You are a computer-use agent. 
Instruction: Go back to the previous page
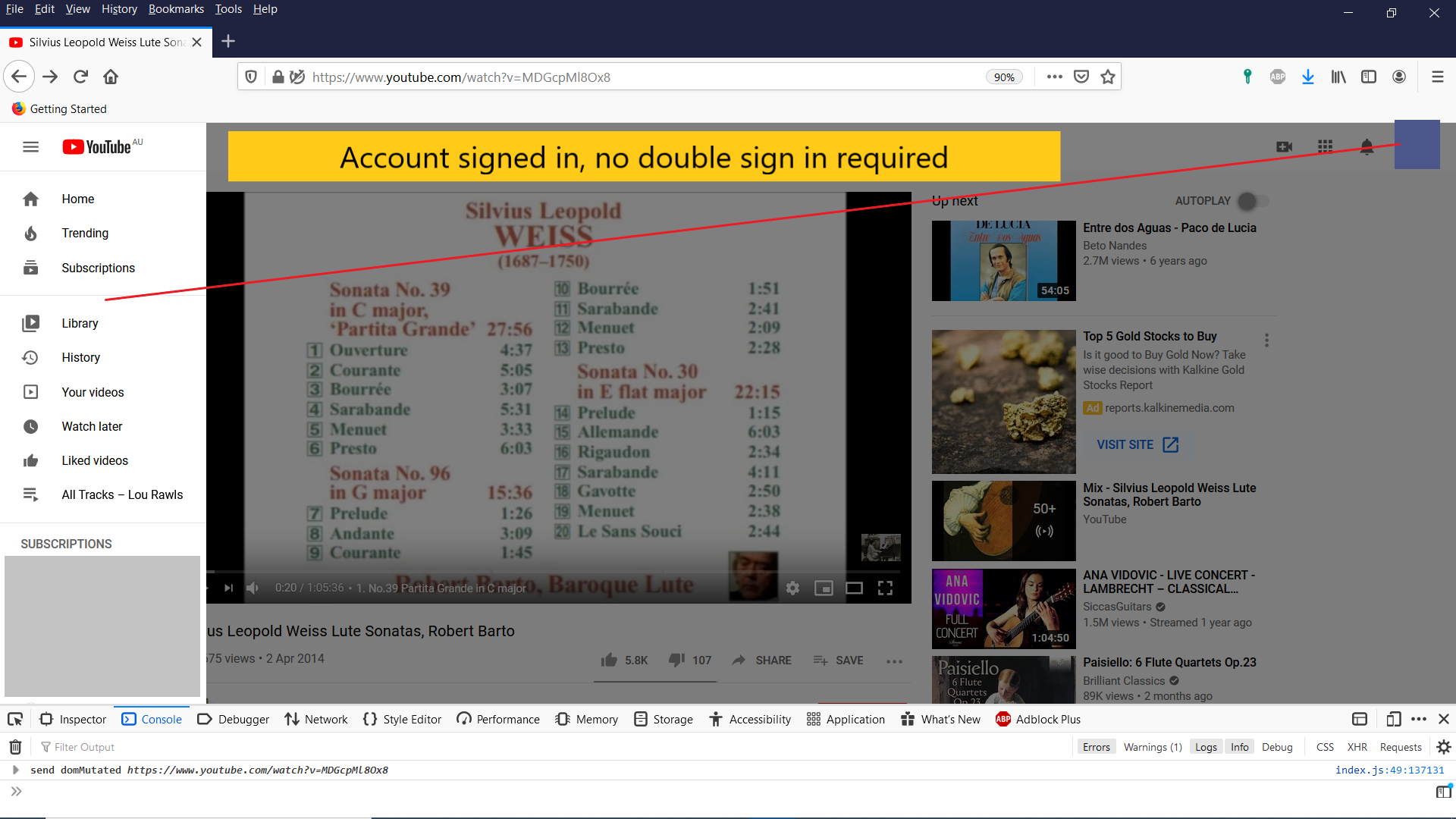coord(19,77)
